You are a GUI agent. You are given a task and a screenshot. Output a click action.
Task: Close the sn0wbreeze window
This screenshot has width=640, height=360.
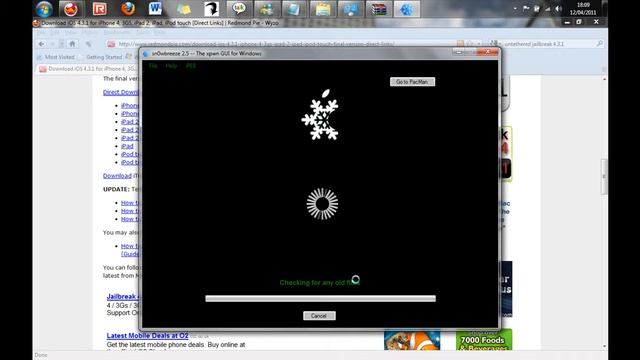pos(488,52)
